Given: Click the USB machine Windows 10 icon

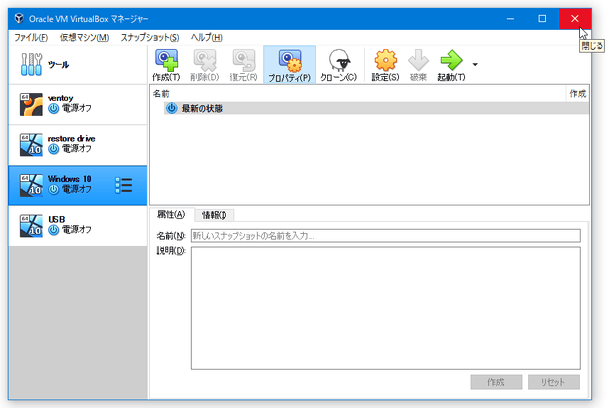Looking at the screenshot, I should click(31, 226).
